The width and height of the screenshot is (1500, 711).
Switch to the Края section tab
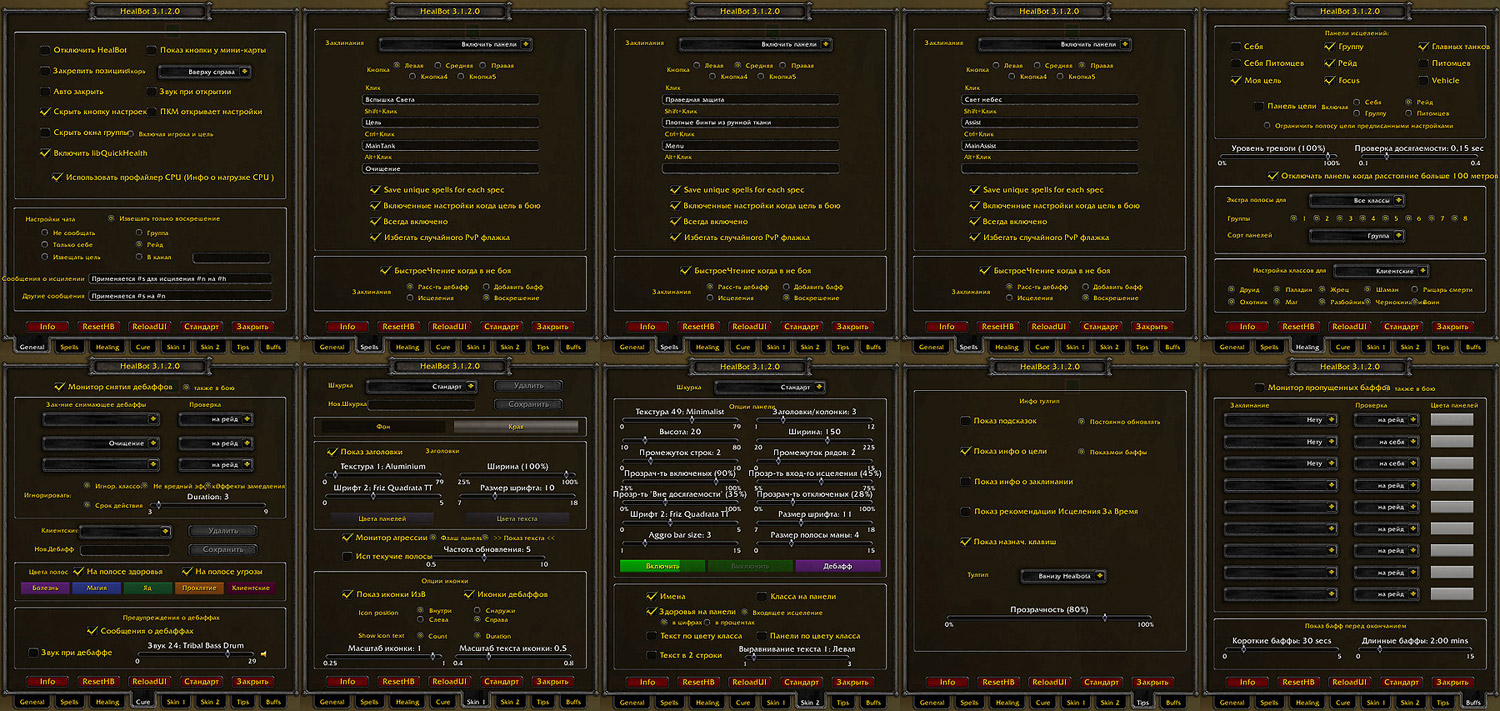(516, 426)
